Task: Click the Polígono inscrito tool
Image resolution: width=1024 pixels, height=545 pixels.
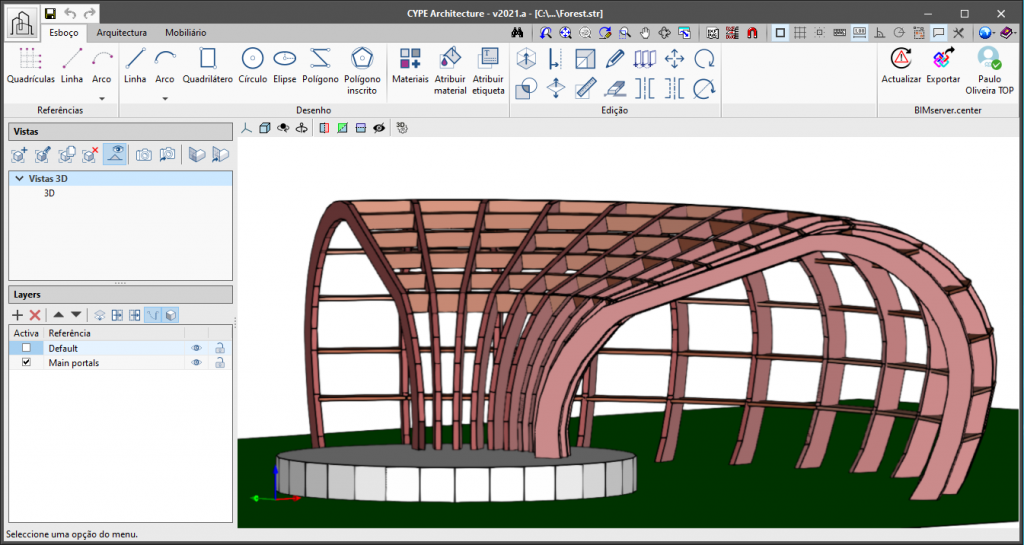Action: point(361,68)
